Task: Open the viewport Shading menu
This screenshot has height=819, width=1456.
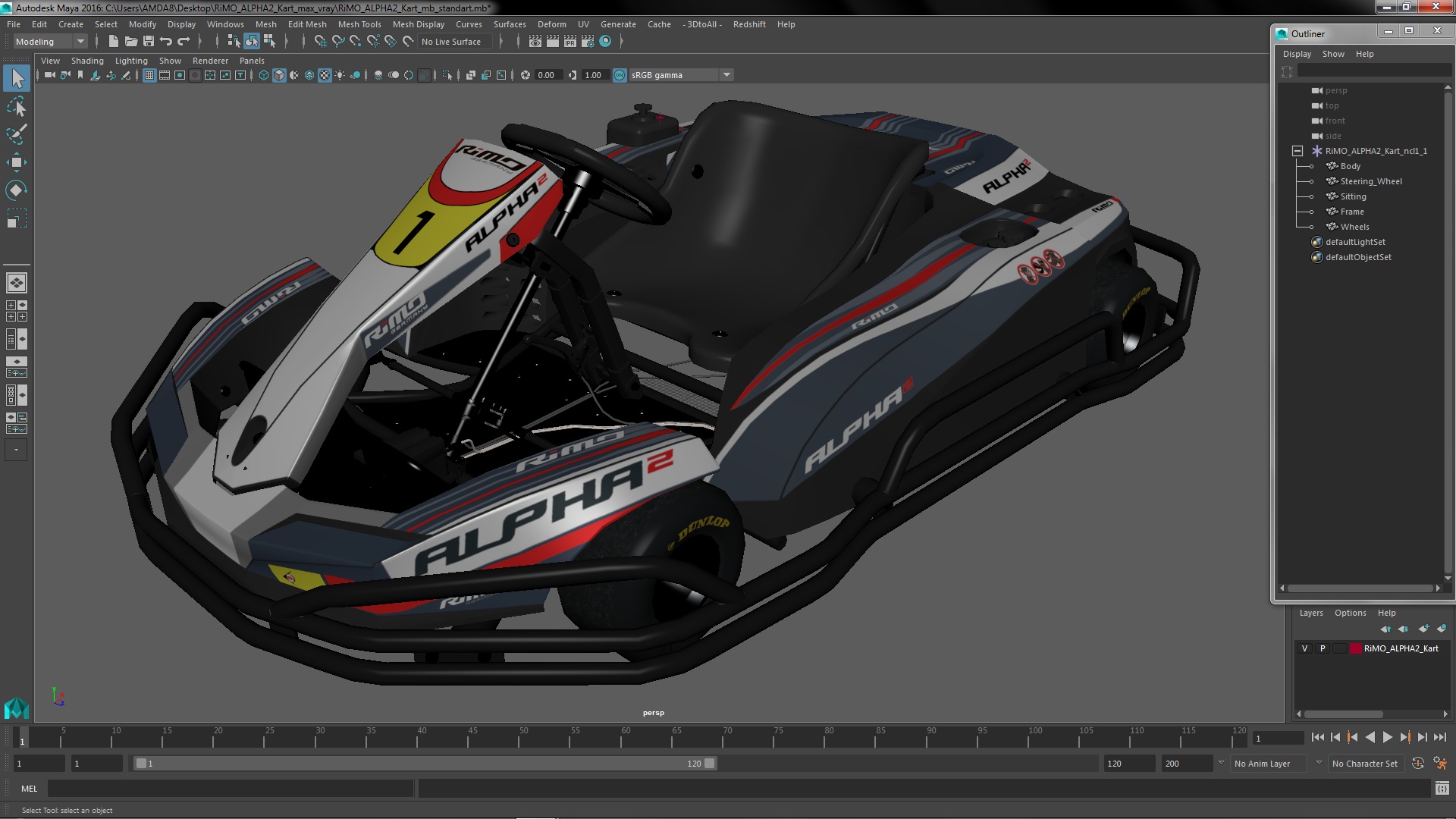Action: coord(87,61)
